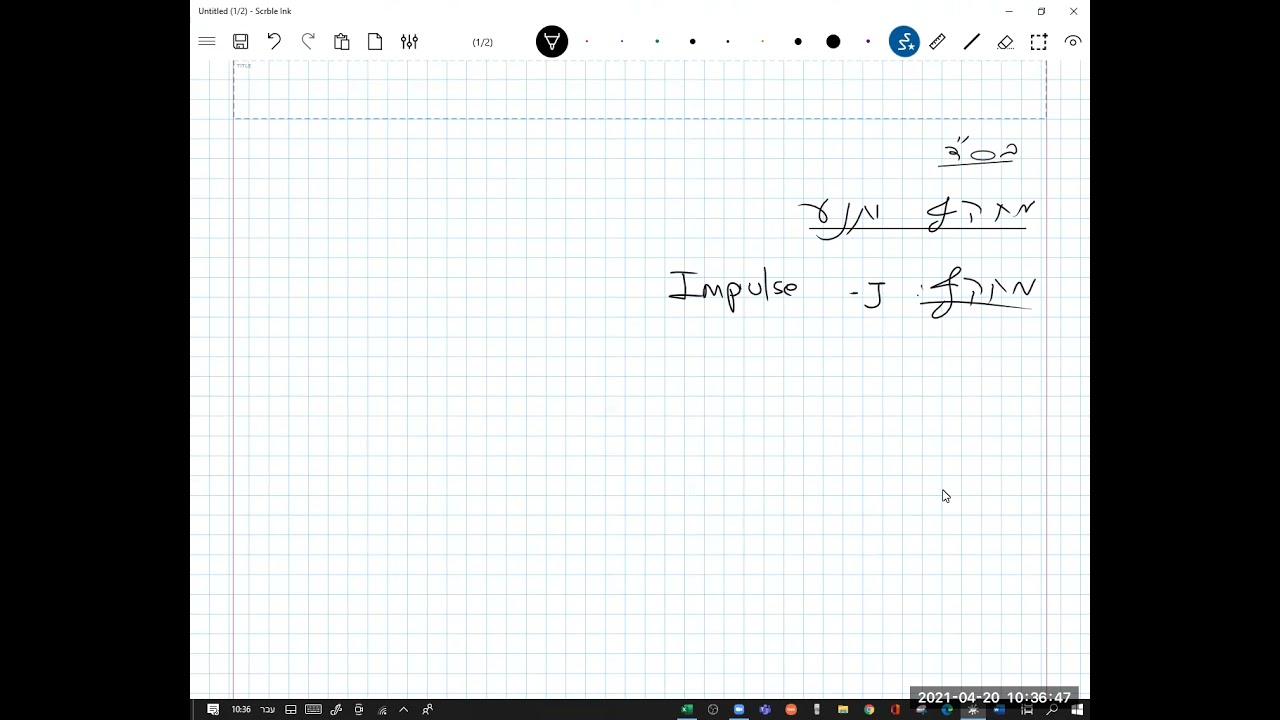
Task: Expand hidden system tray icons chevron
Action: click(x=404, y=710)
